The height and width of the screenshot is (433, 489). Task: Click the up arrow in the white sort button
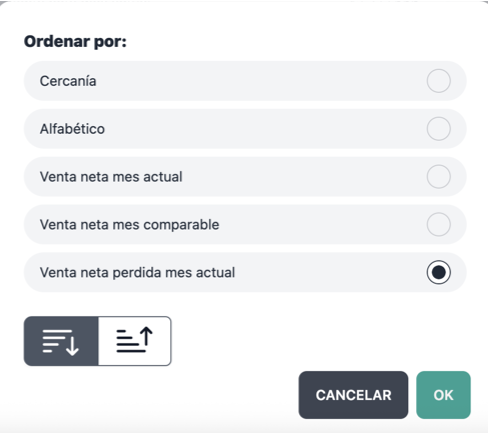(146, 336)
